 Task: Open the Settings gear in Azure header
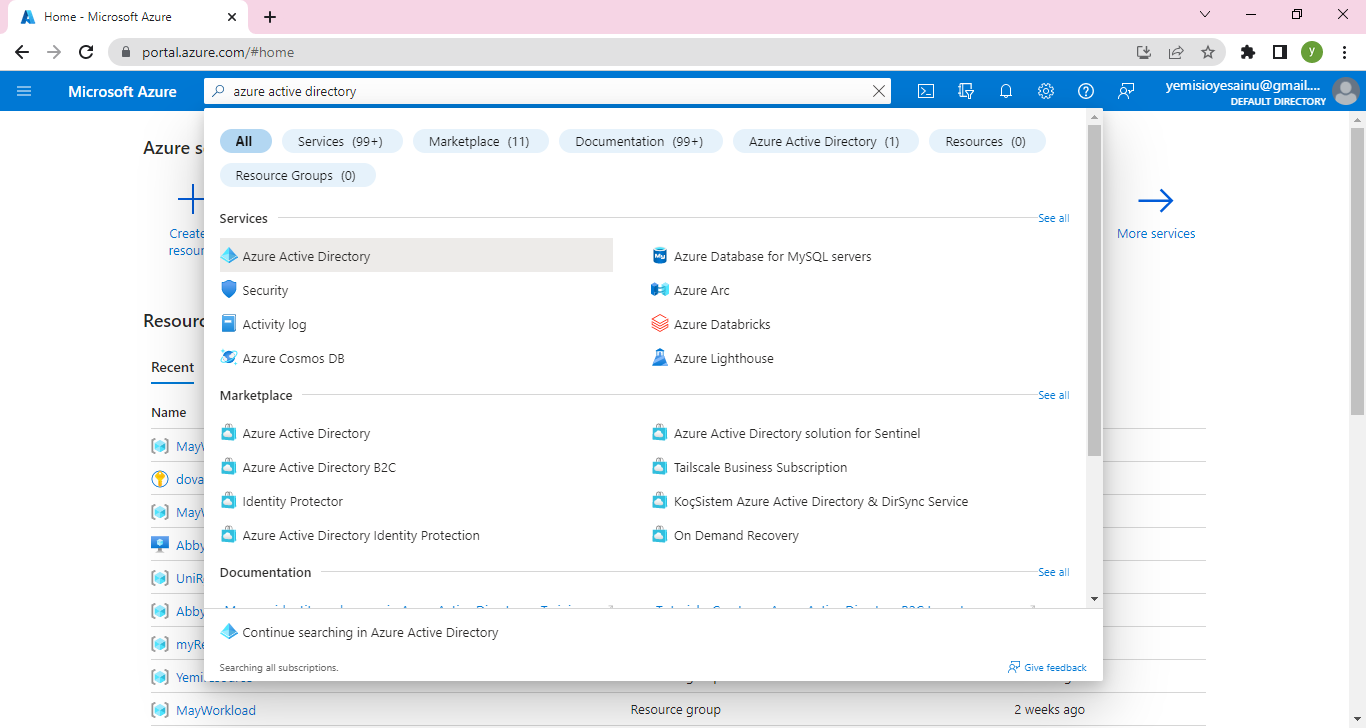1046,91
